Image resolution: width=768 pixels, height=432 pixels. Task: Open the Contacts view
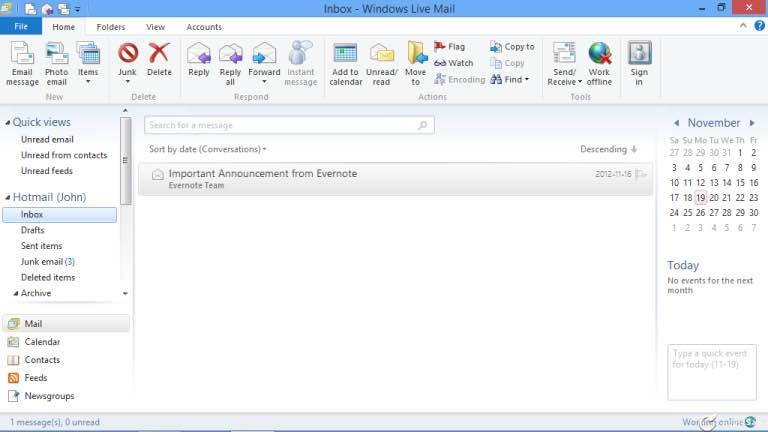(33, 360)
